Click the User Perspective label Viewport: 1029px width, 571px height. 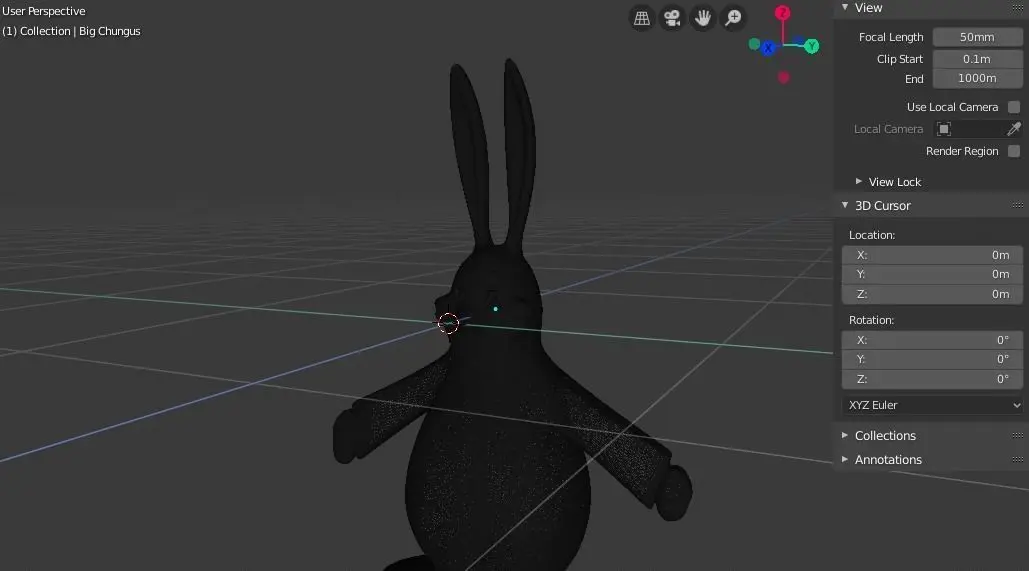coord(44,11)
